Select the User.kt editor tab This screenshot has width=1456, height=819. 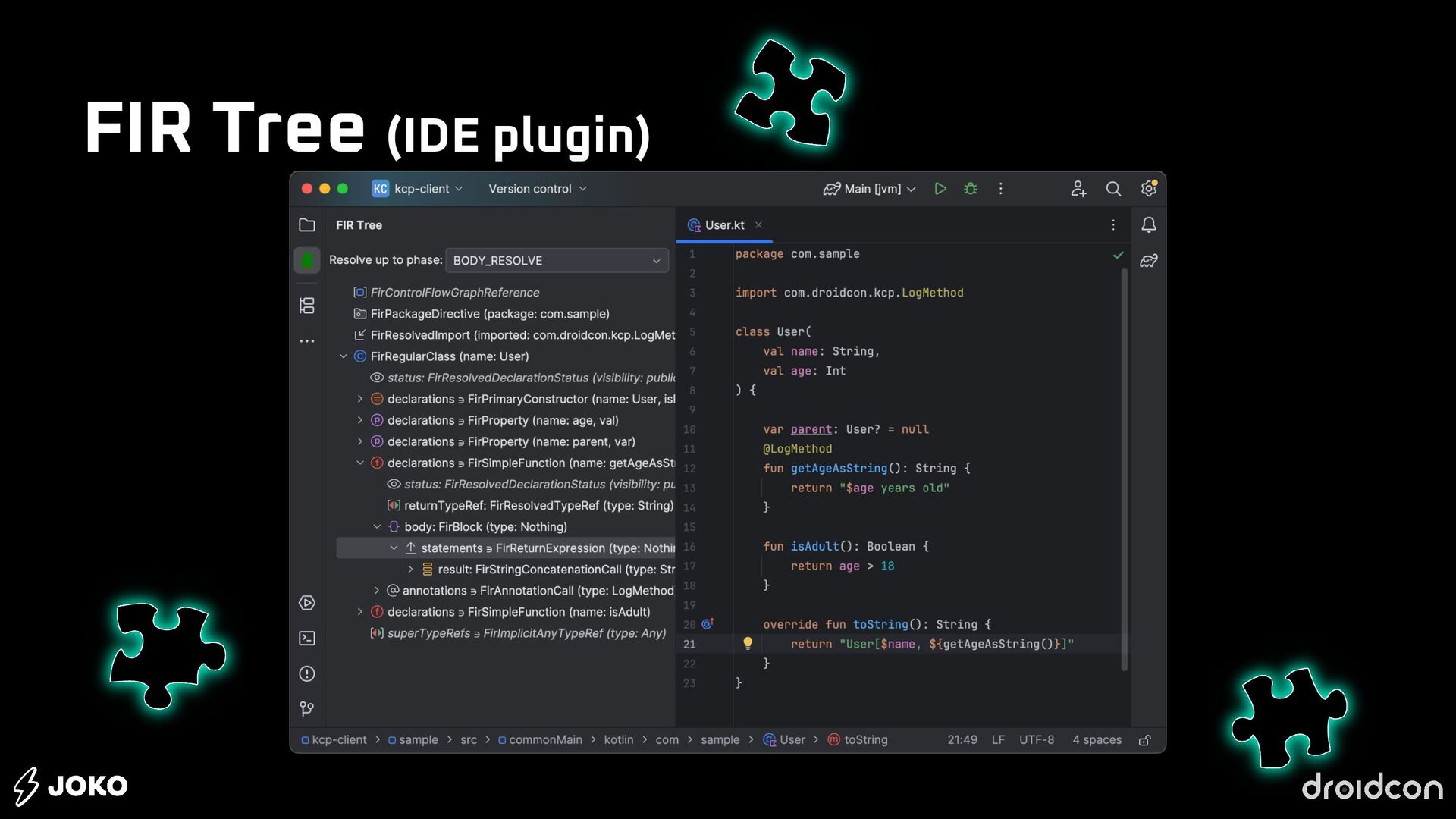724,225
